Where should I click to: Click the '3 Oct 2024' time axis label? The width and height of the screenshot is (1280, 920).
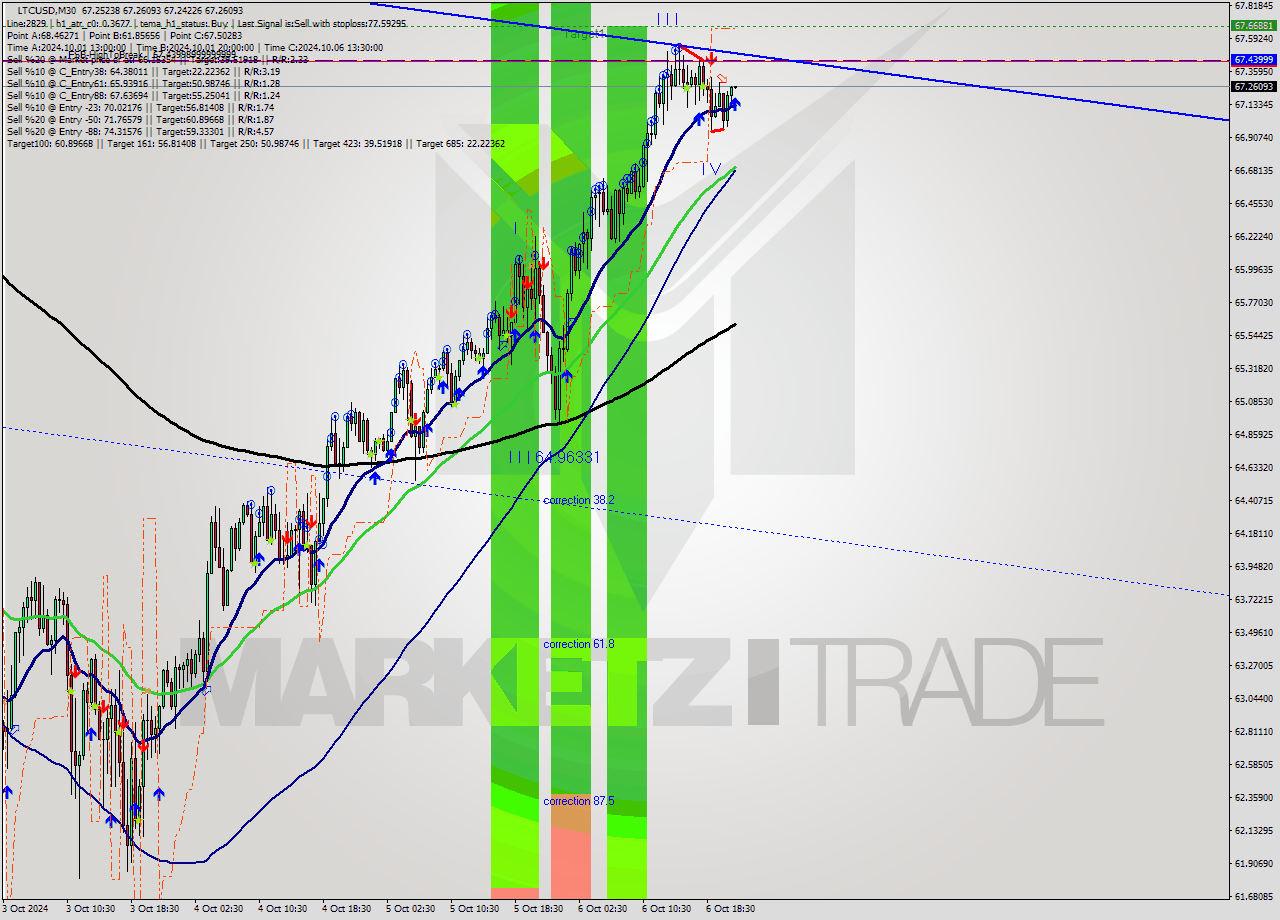pyautogui.click(x=27, y=909)
